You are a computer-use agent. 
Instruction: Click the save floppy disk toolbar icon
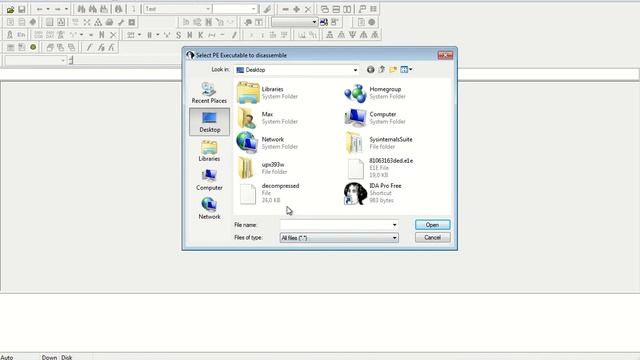(22, 9)
